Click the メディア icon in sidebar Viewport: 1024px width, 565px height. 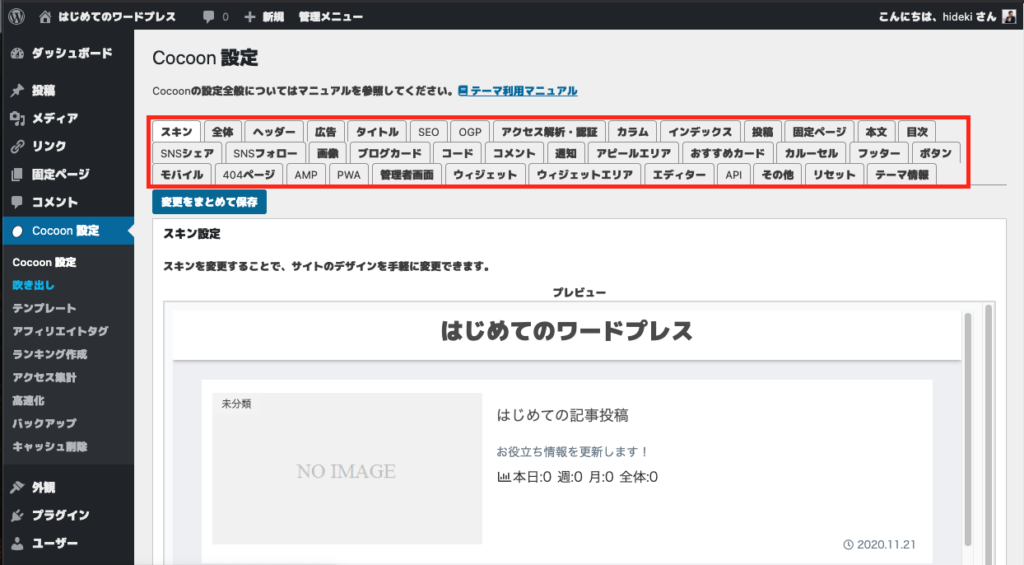[x=18, y=118]
